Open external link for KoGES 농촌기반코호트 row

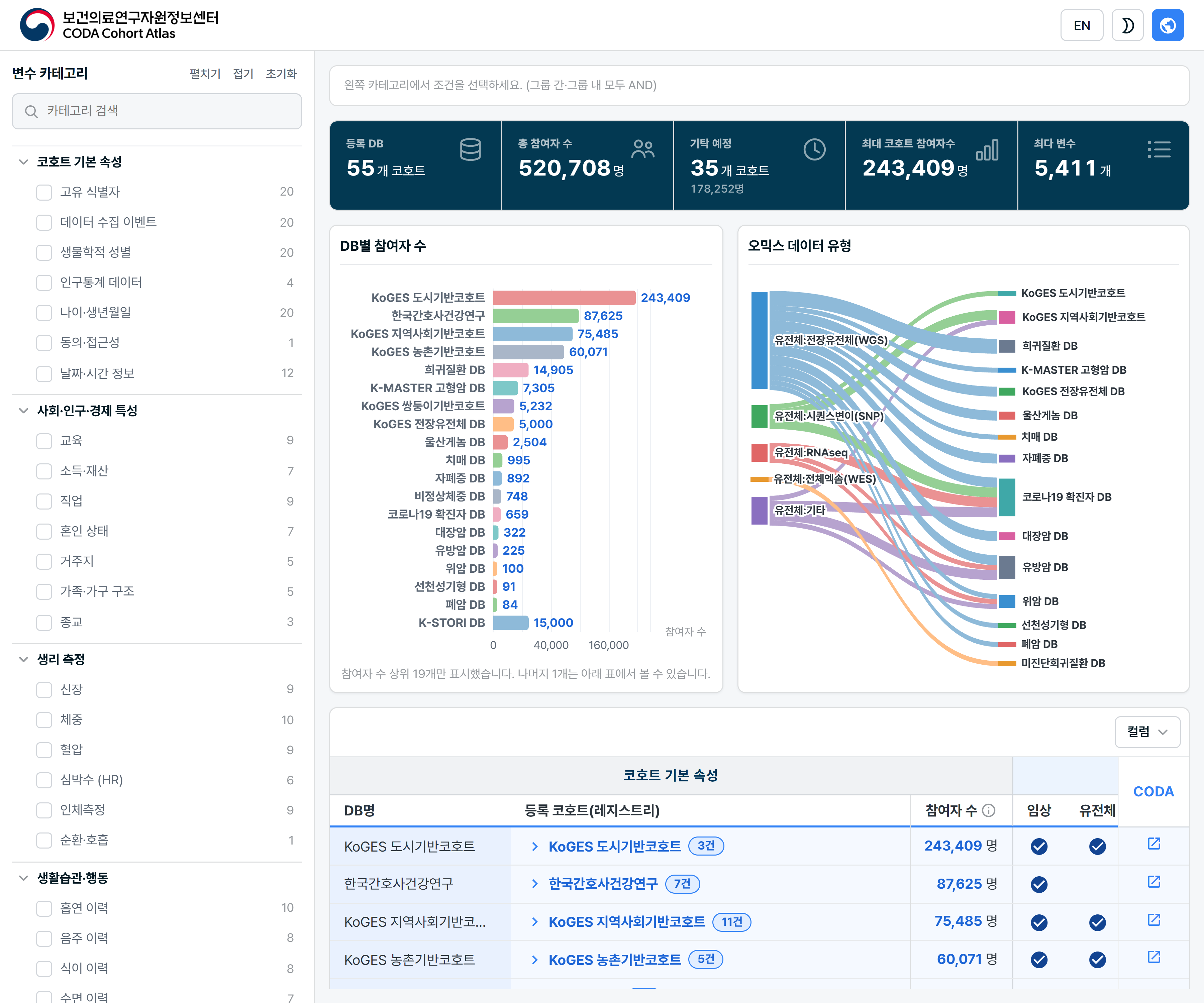coord(1153,957)
